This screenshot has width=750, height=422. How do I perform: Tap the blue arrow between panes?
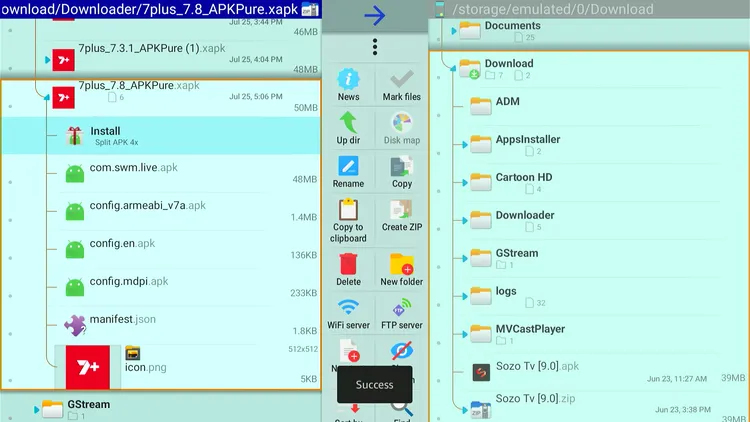point(375,16)
